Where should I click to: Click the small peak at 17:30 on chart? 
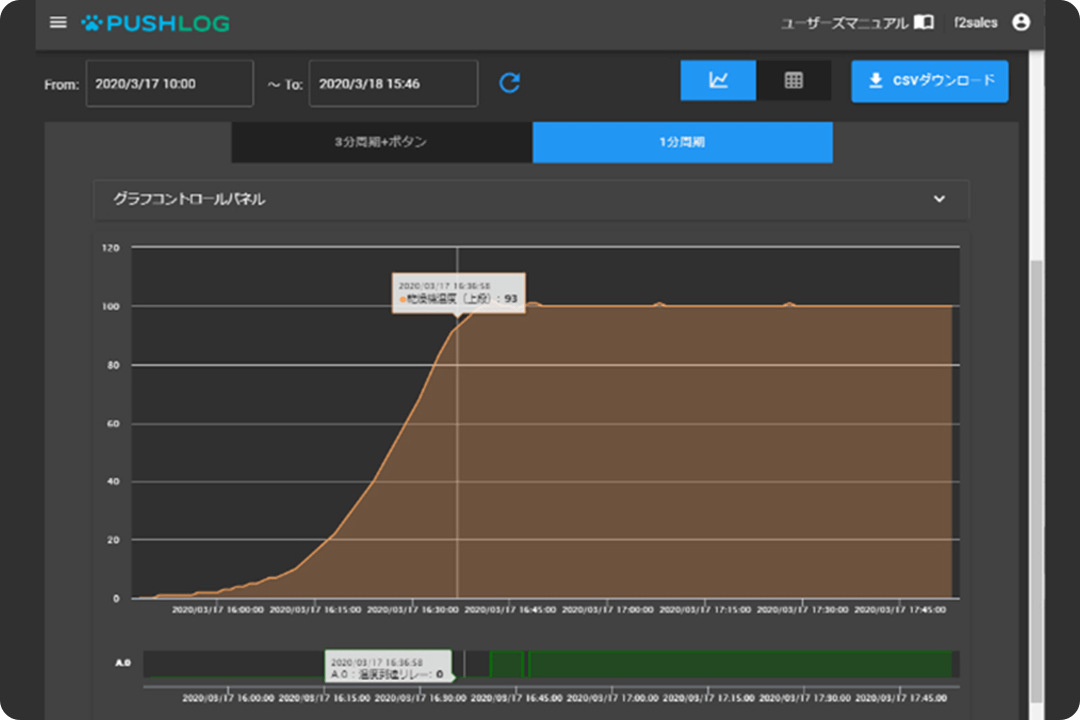tap(789, 303)
